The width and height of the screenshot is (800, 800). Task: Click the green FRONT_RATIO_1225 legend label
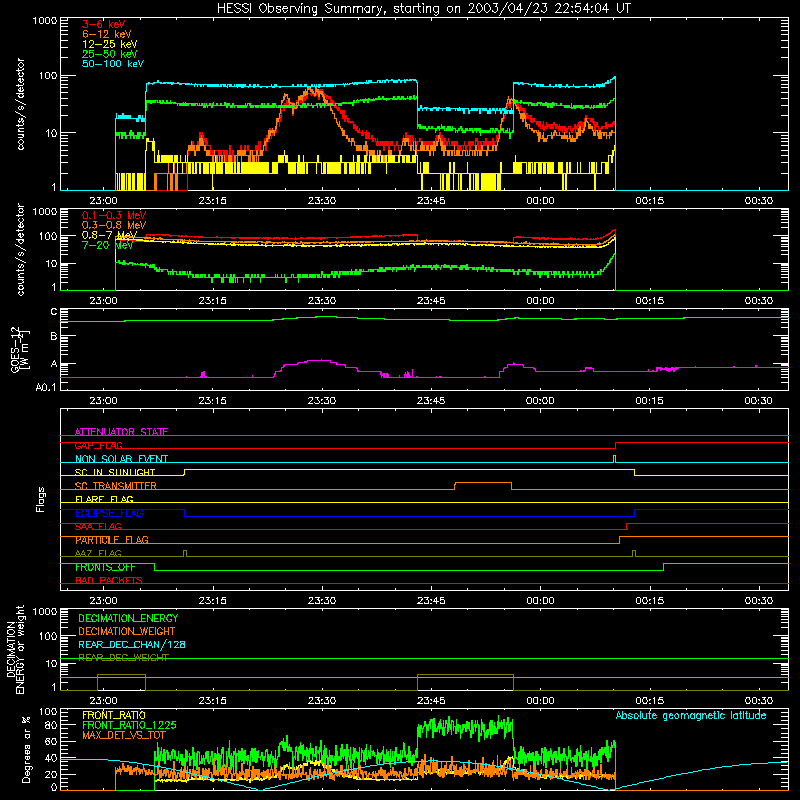click(129, 725)
